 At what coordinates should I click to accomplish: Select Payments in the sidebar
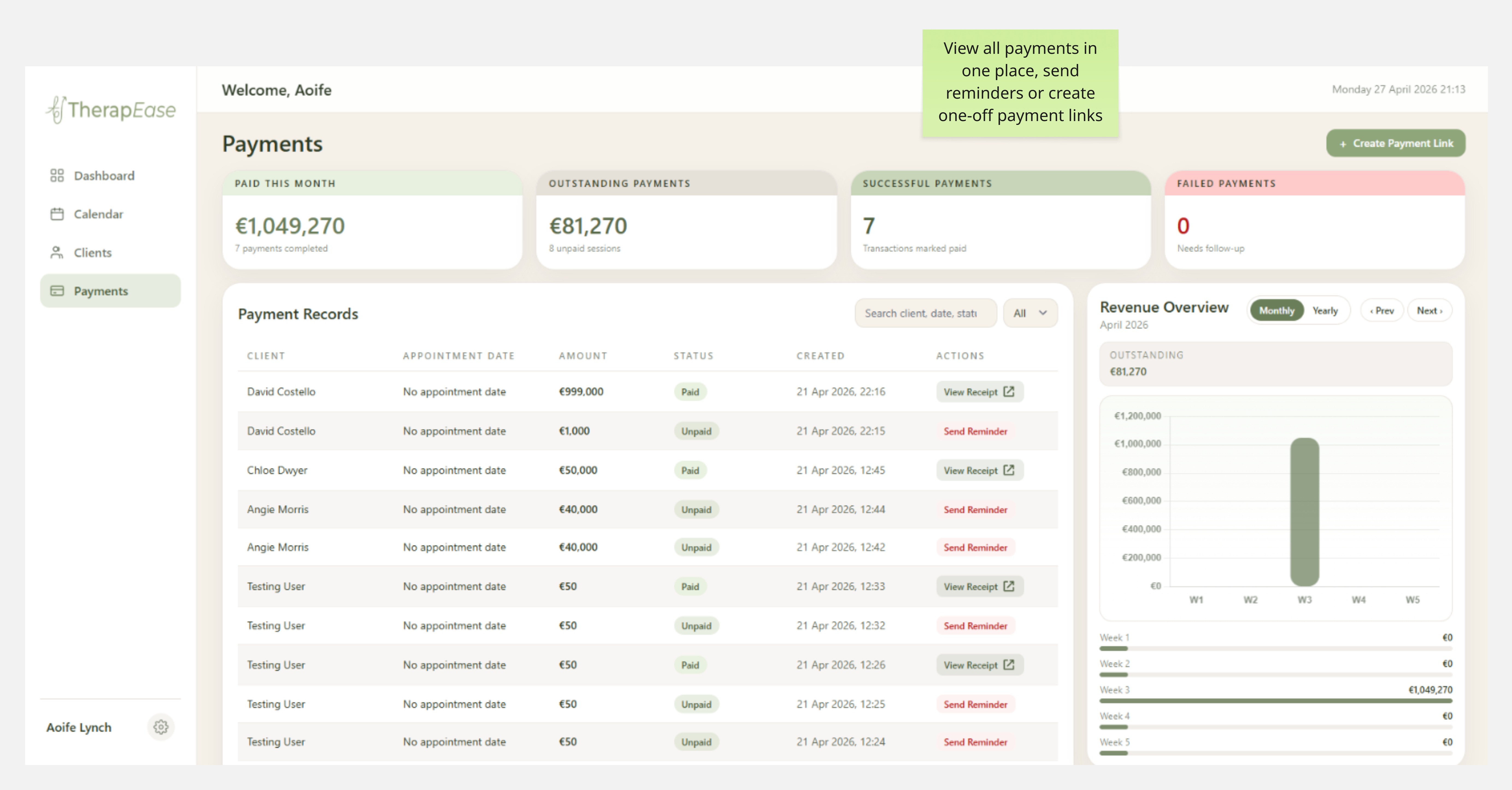pos(110,291)
